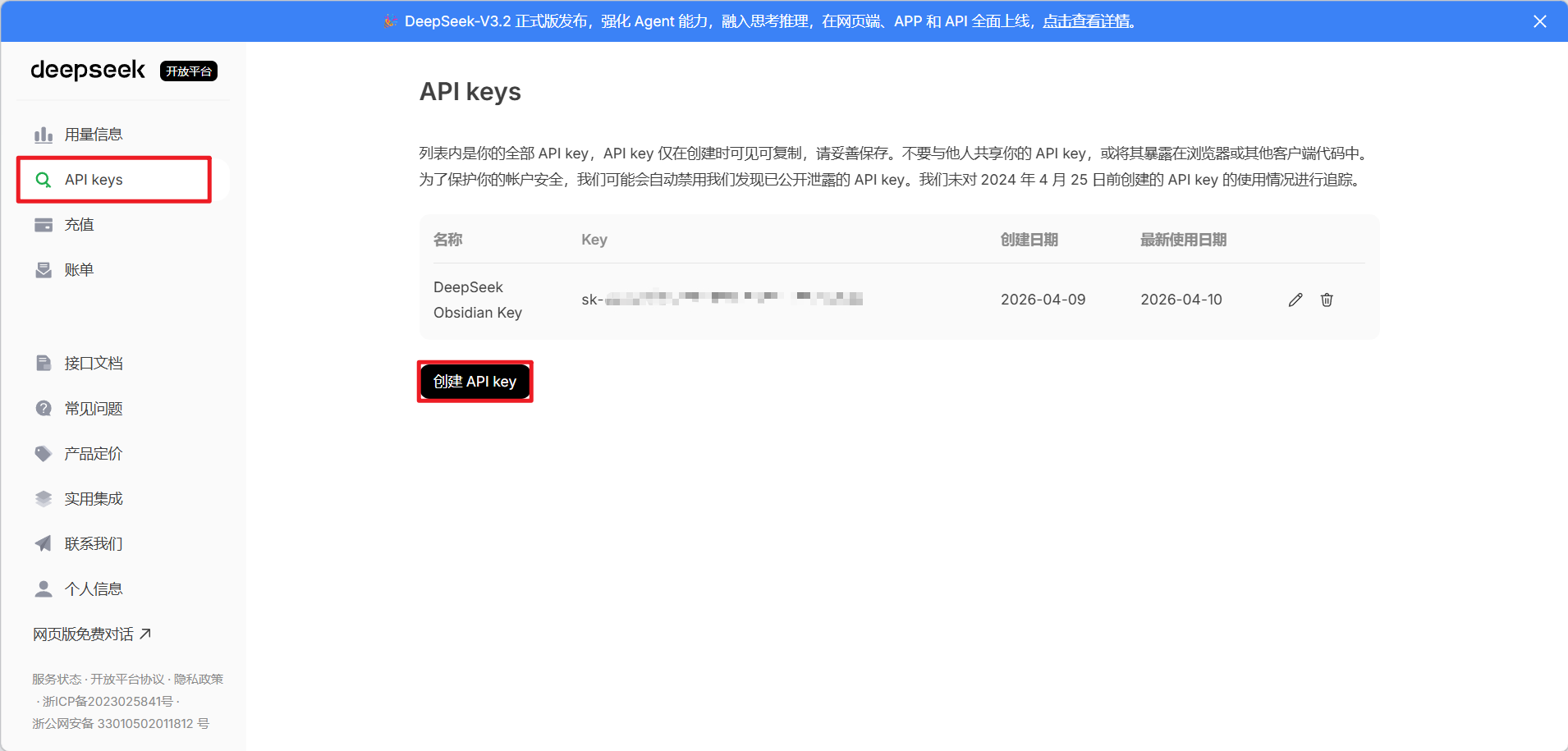The image size is (1568, 751).
Task: Select the DeepSeek Obsidian Key name cell
Action: pyautogui.click(x=478, y=300)
